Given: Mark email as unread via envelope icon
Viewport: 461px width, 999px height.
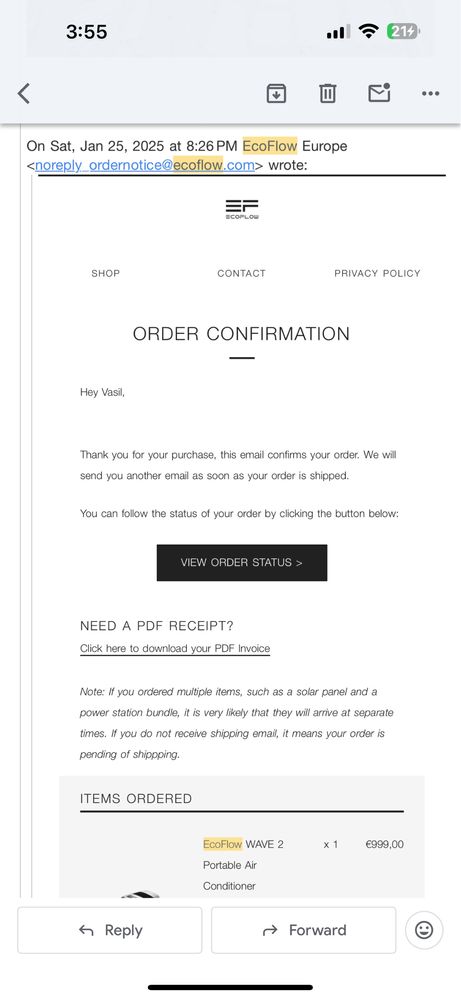Looking at the screenshot, I should pos(379,93).
